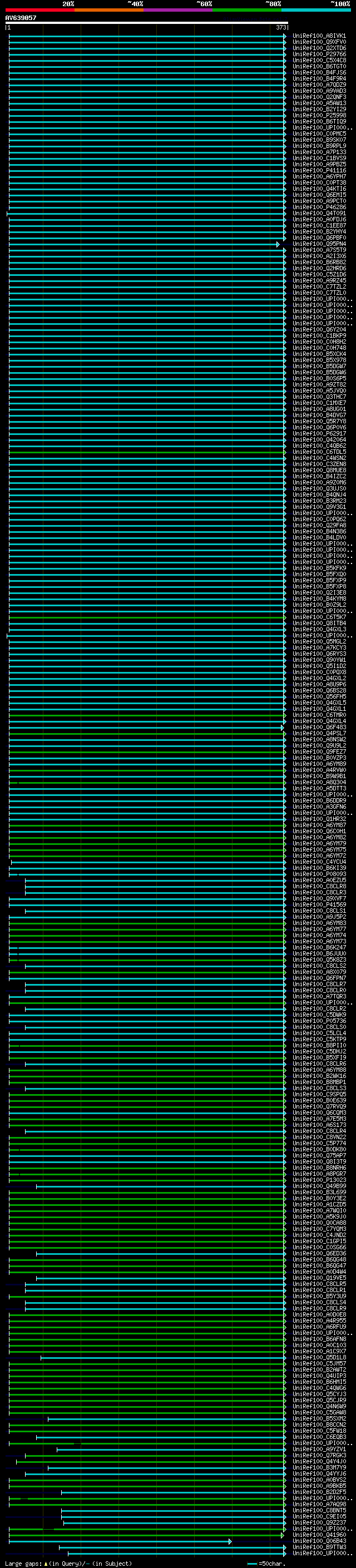
Task: Click the purple ~60% identity legend bar
Action: (179, 10)
